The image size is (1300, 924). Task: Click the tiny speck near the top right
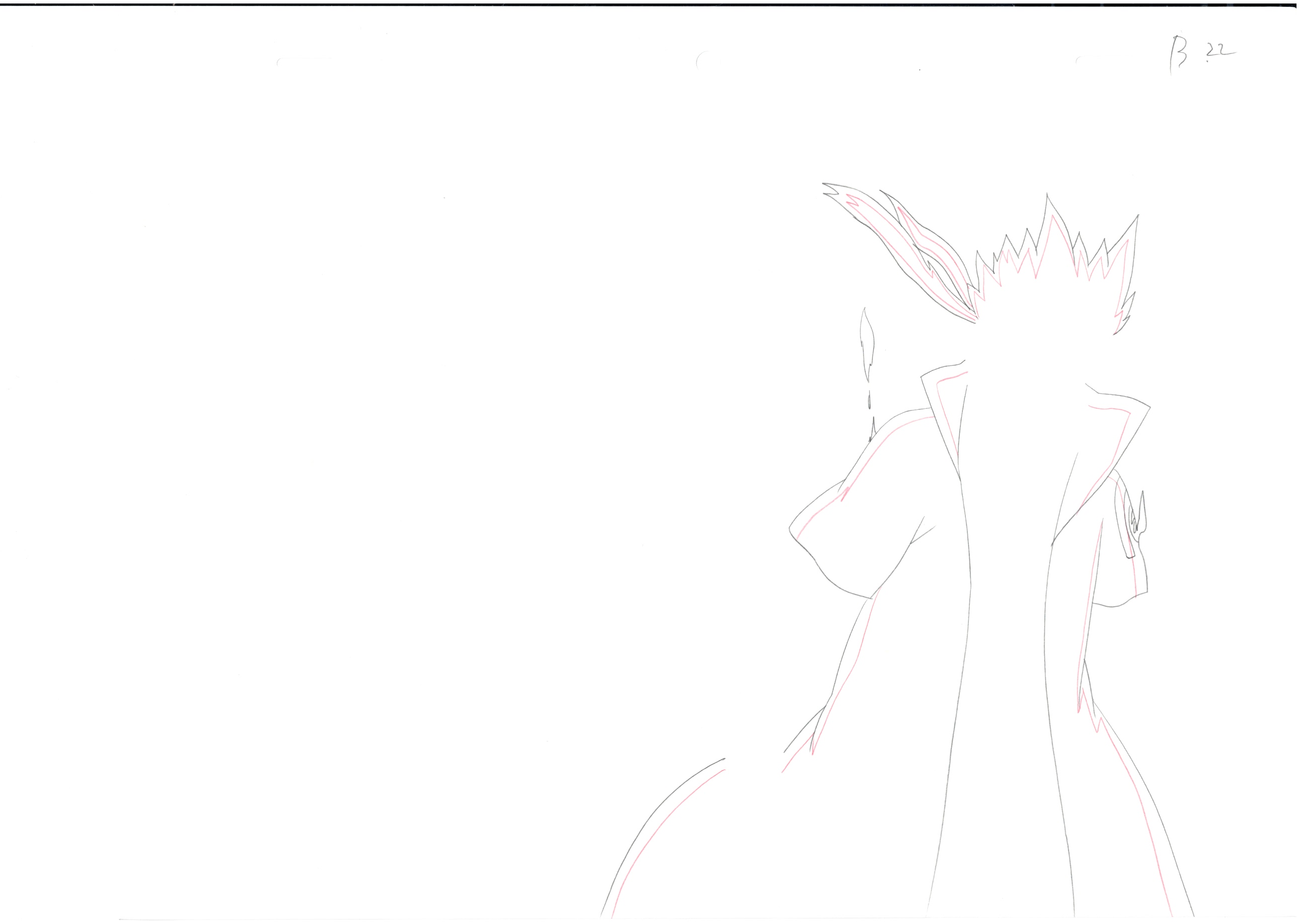tap(919, 70)
